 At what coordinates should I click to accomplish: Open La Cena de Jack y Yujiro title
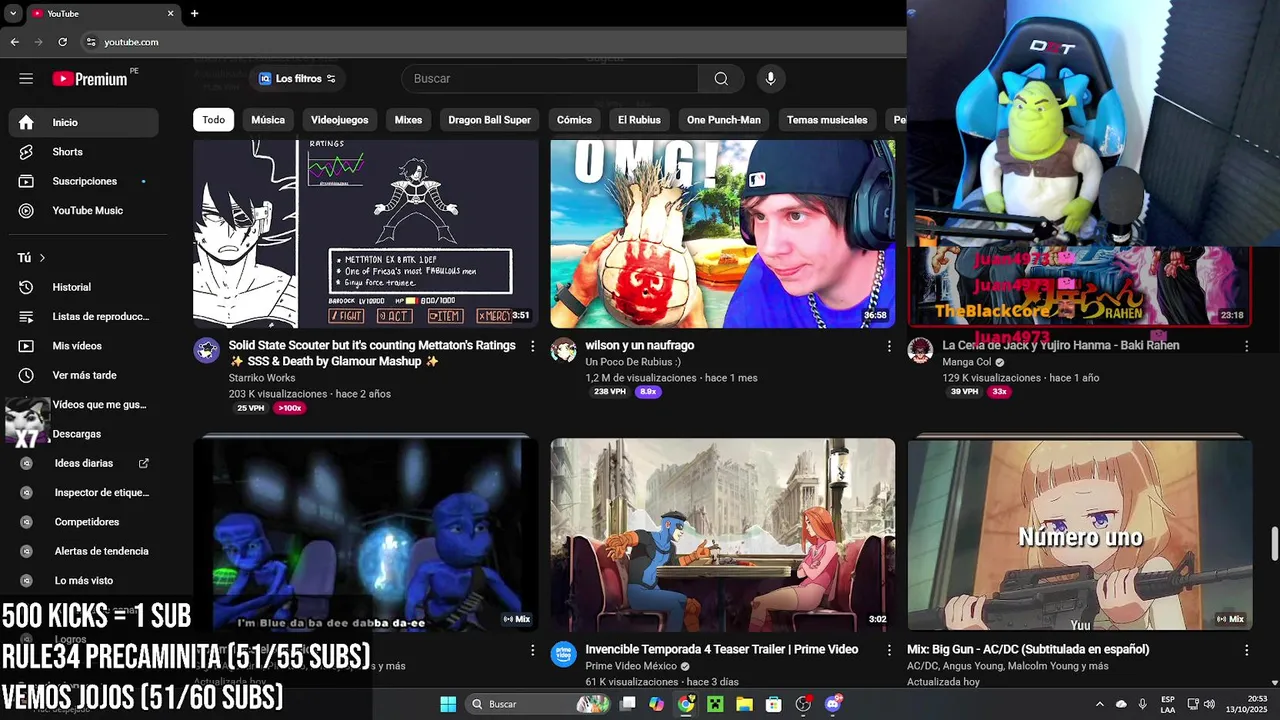pos(1061,345)
